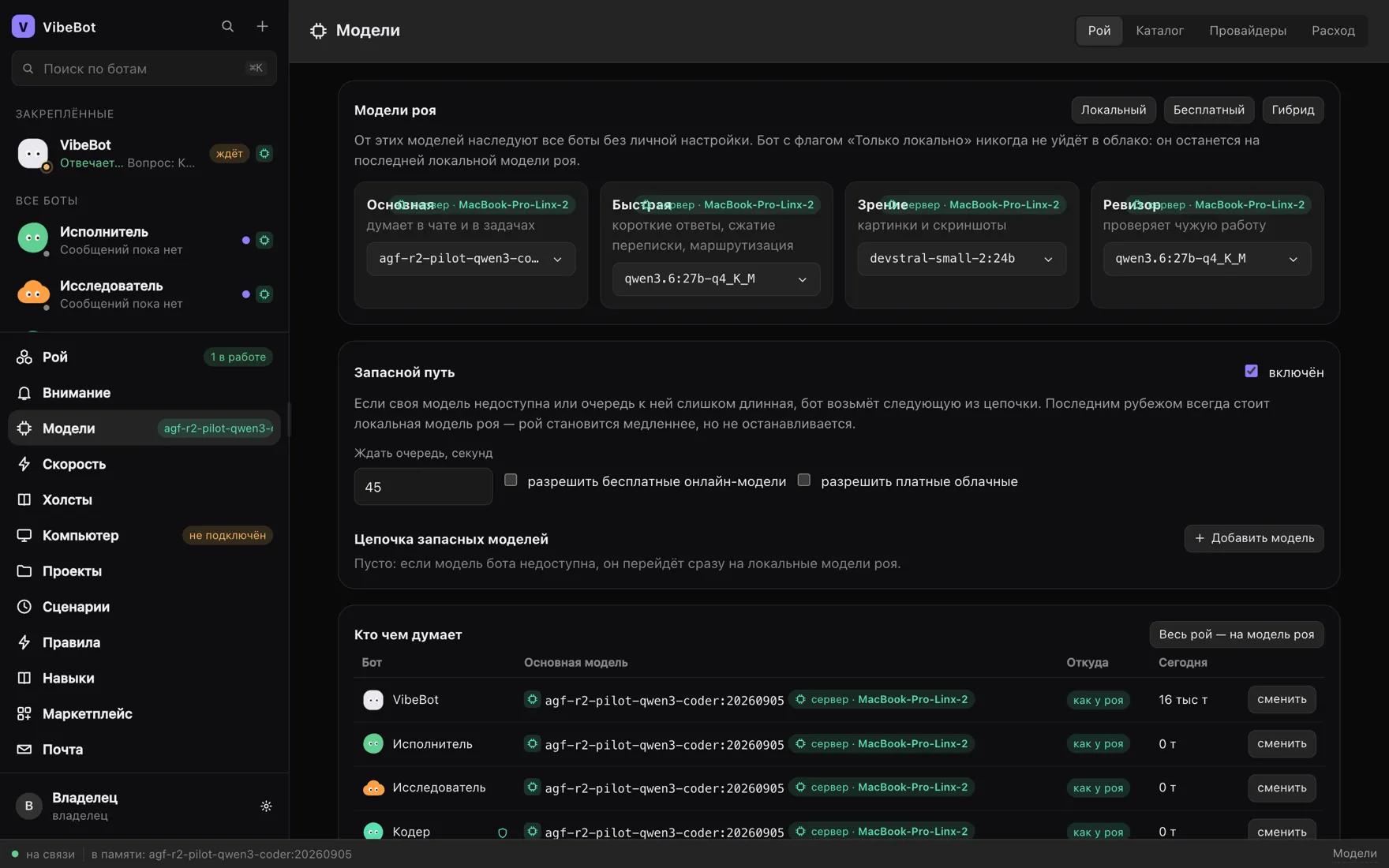Click model chip icon in Исследователь table row
The image size is (1389, 868).
pos(532,787)
